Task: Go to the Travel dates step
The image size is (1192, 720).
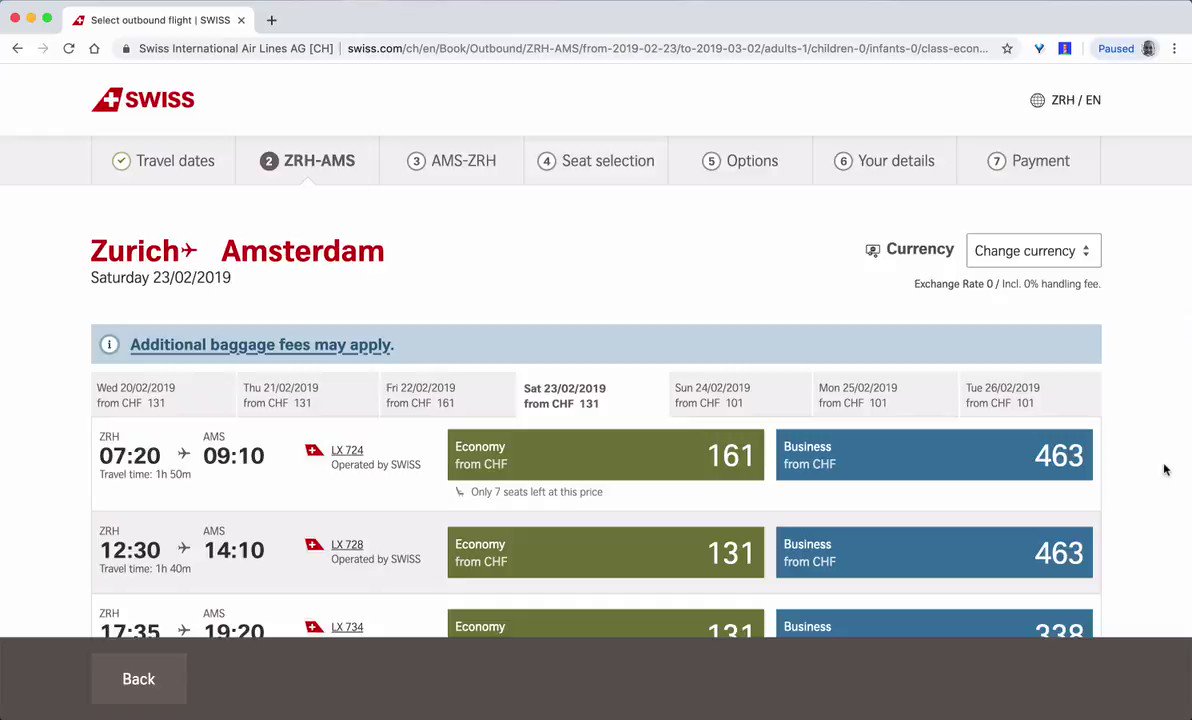Action: (x=163, y=161)
